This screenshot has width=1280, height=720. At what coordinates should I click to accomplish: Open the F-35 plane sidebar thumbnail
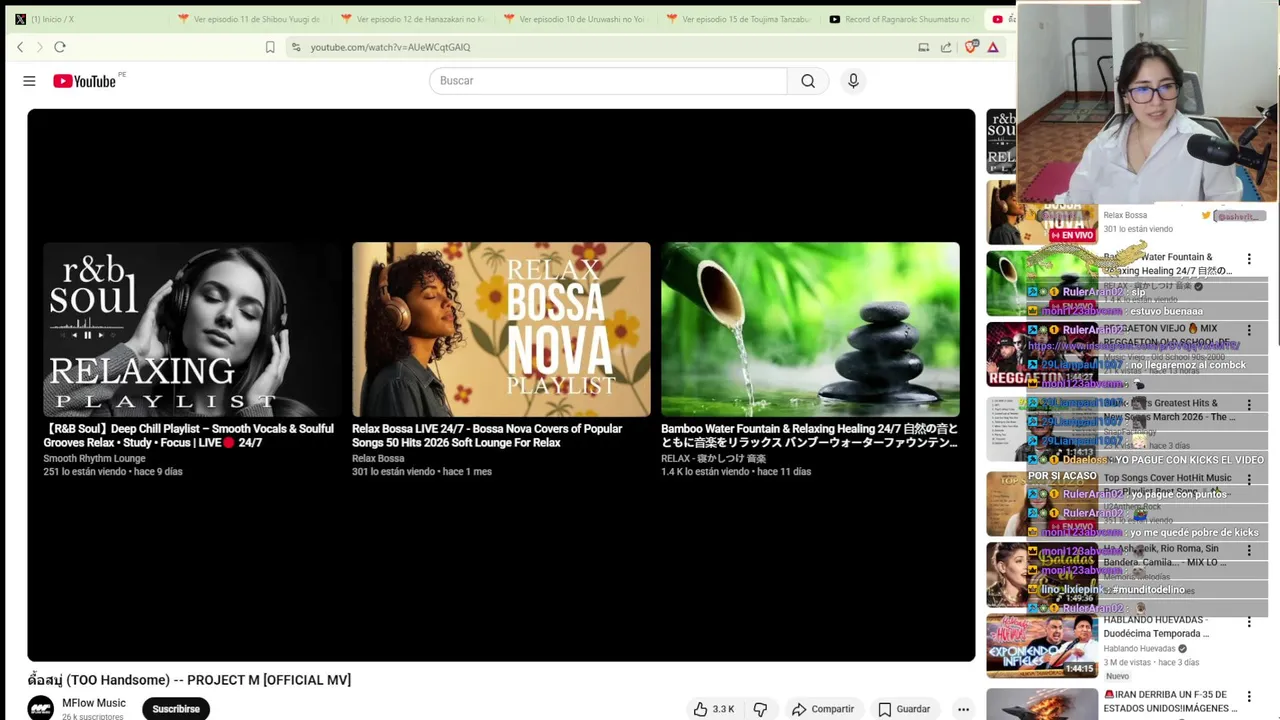(1042, 704)
